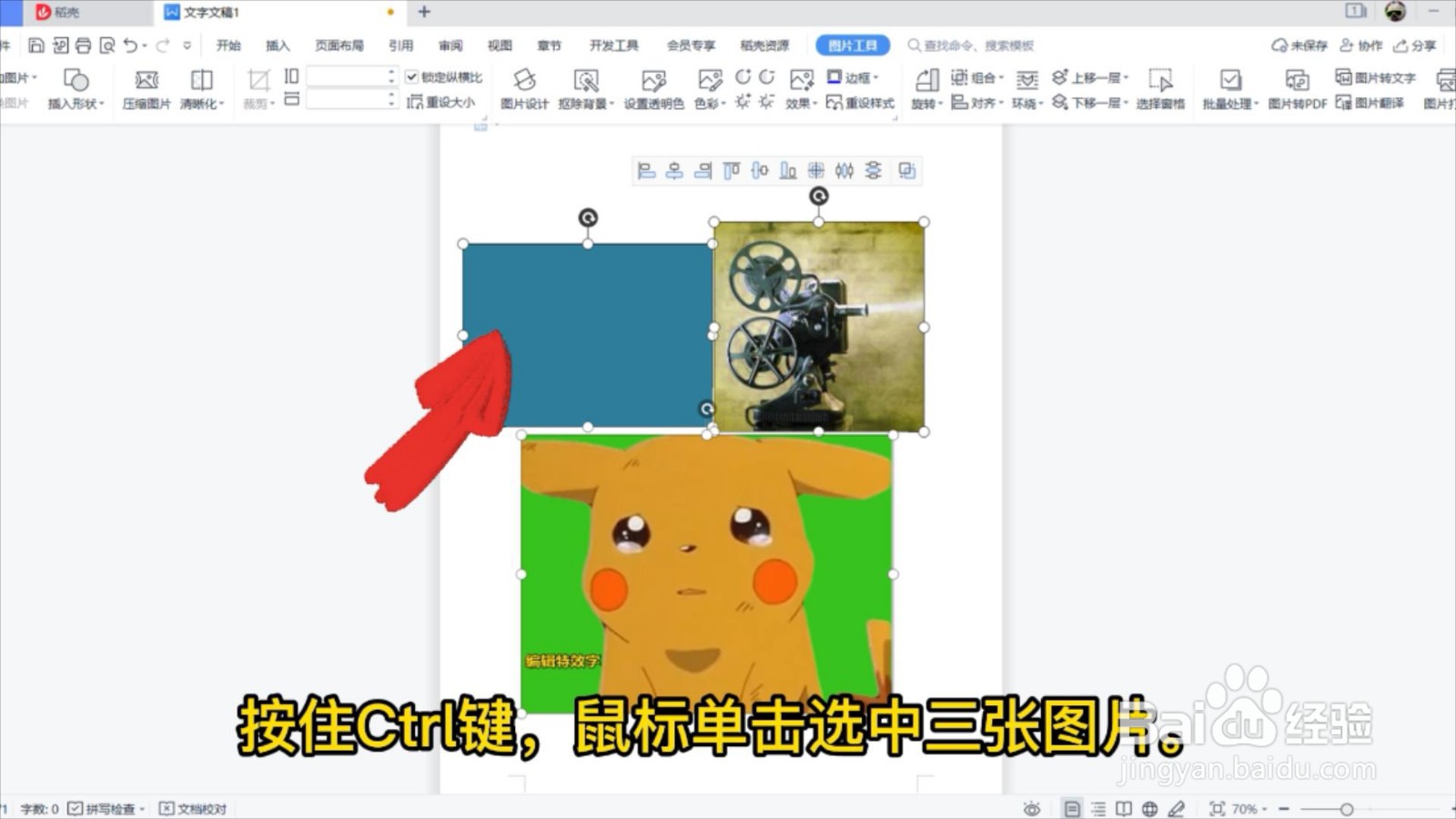Expand Border (边框) dropdown
The width and height of the screenshot is (1456, 819).
click(x=853, y=77)
